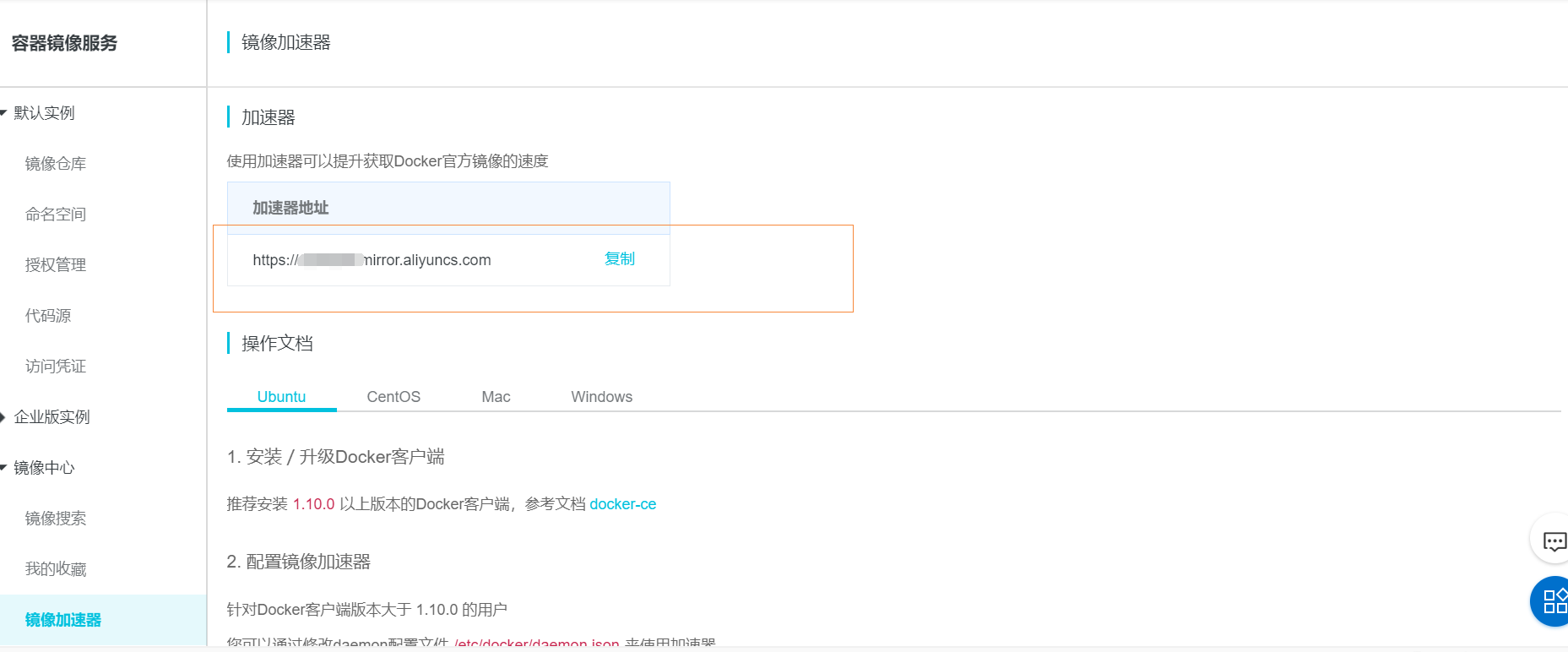Screen dimensions: 1568x652
Task: Switch to the Windows tab
Action: coord(601,397)
